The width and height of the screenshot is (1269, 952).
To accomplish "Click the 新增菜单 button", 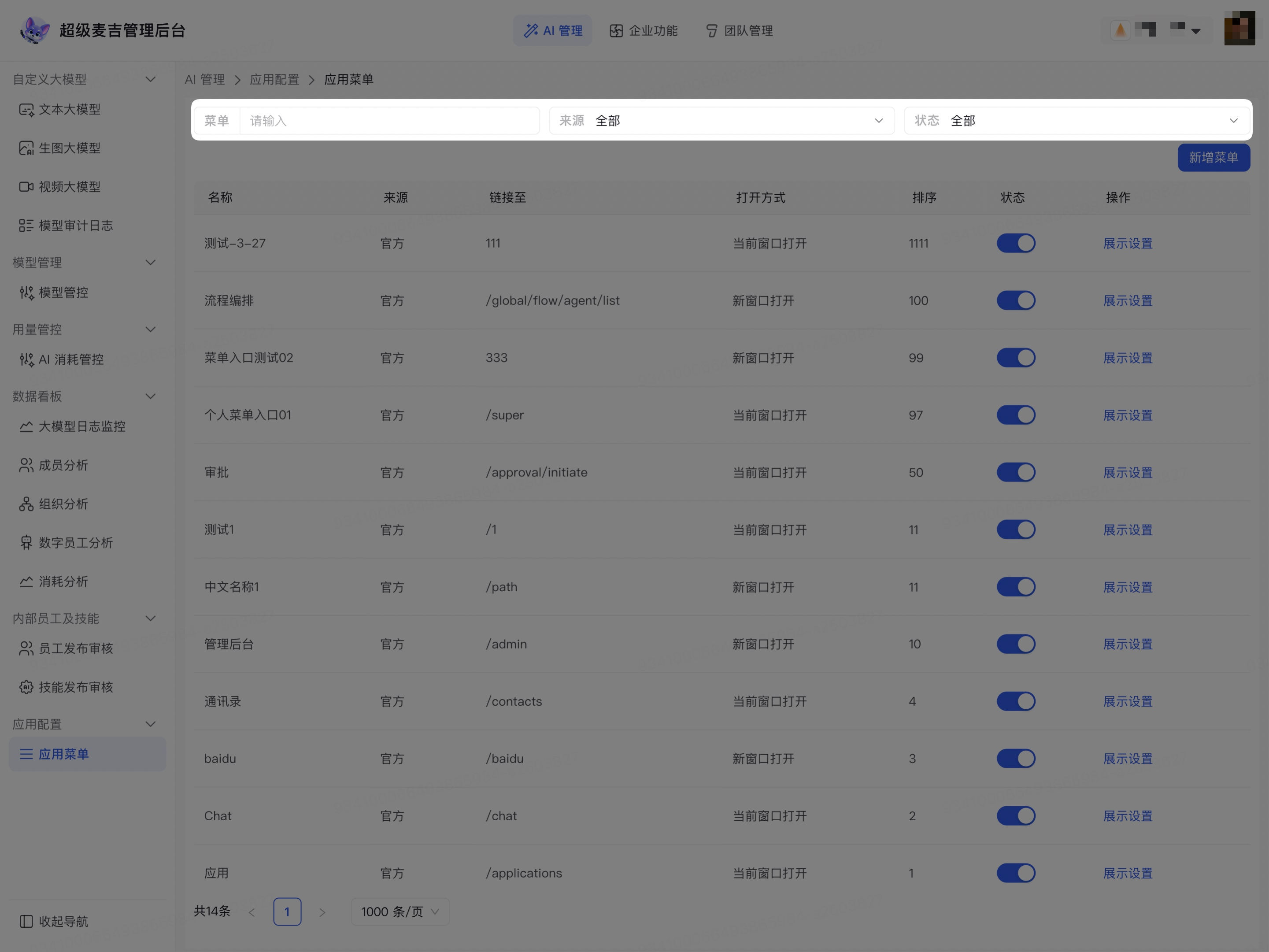I will [1214, 157].
